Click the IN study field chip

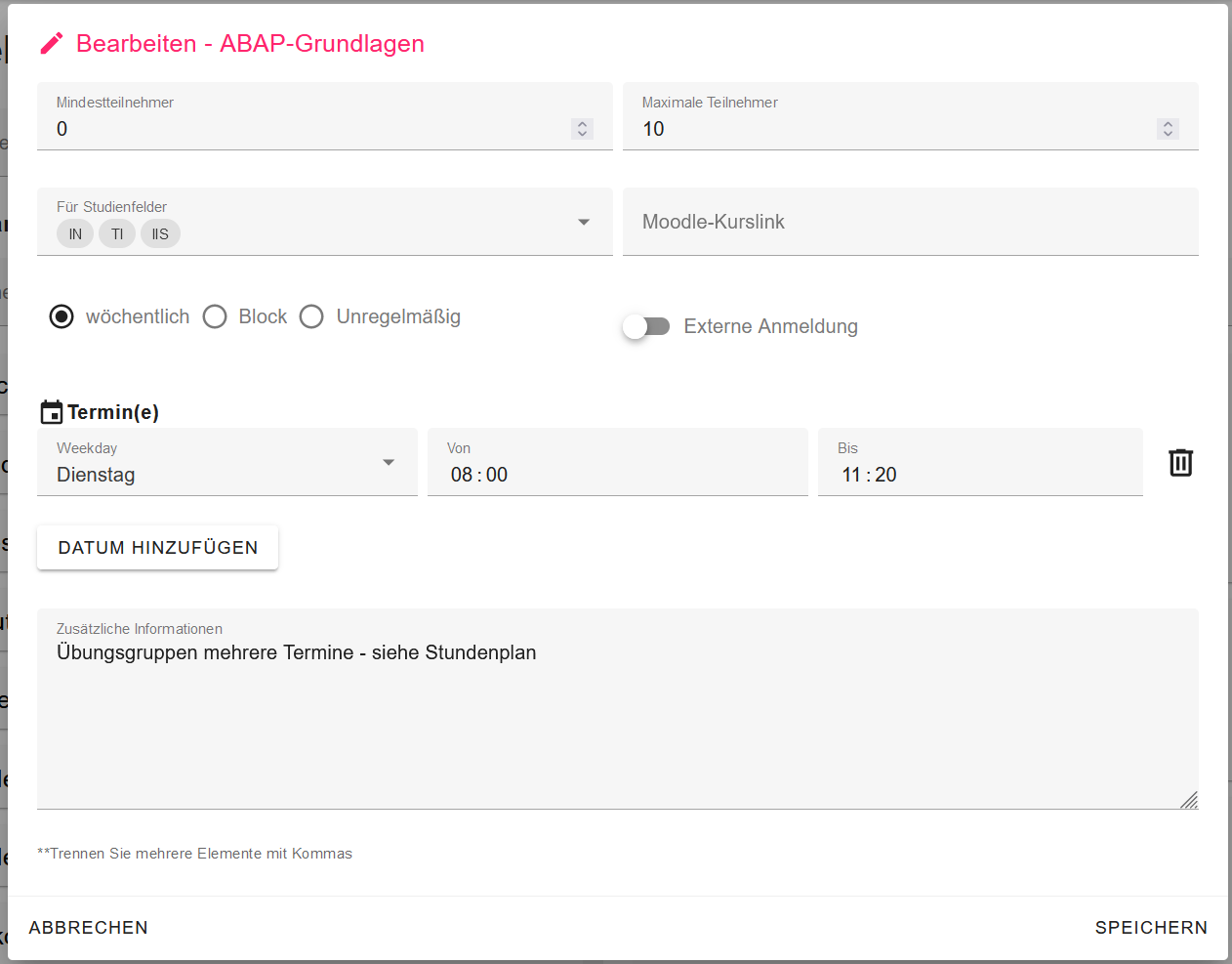click(x=75, y=234)
